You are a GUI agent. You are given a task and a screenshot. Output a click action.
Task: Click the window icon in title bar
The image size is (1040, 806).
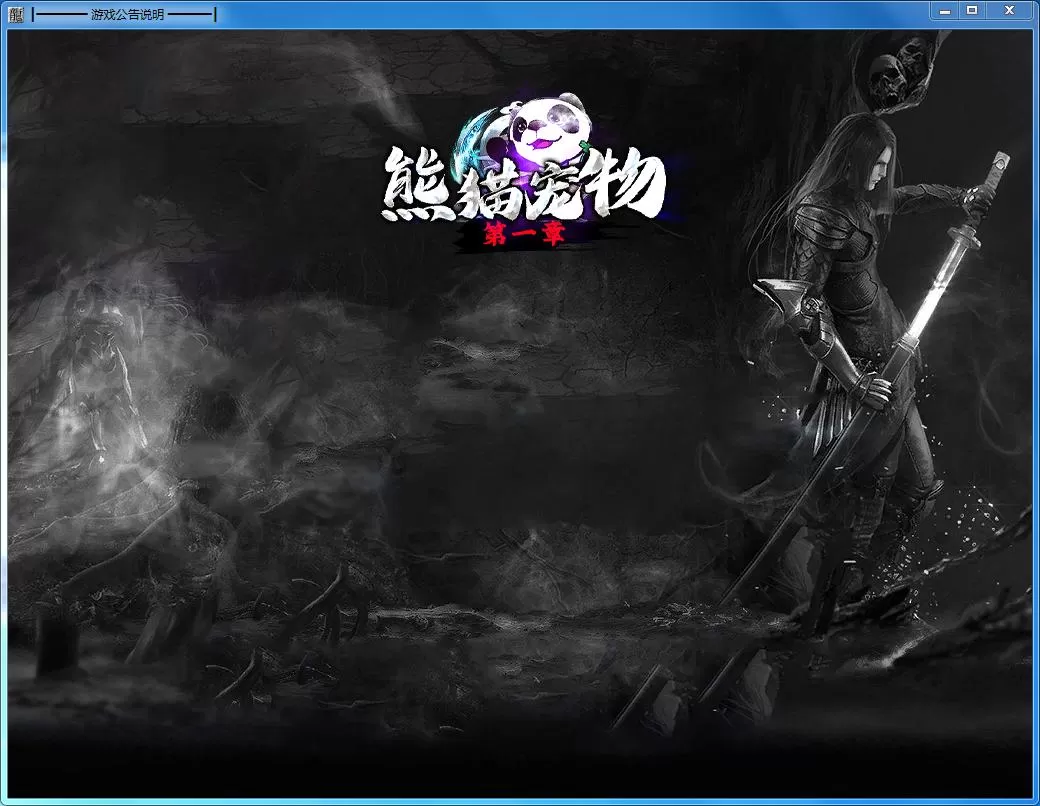coord(16,14)
